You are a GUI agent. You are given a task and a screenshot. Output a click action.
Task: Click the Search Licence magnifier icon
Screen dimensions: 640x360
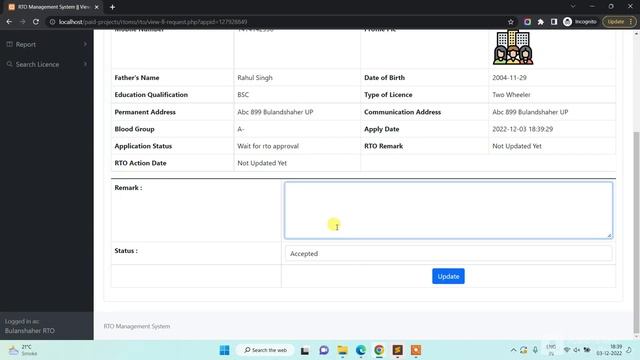(x=9, y=64)
